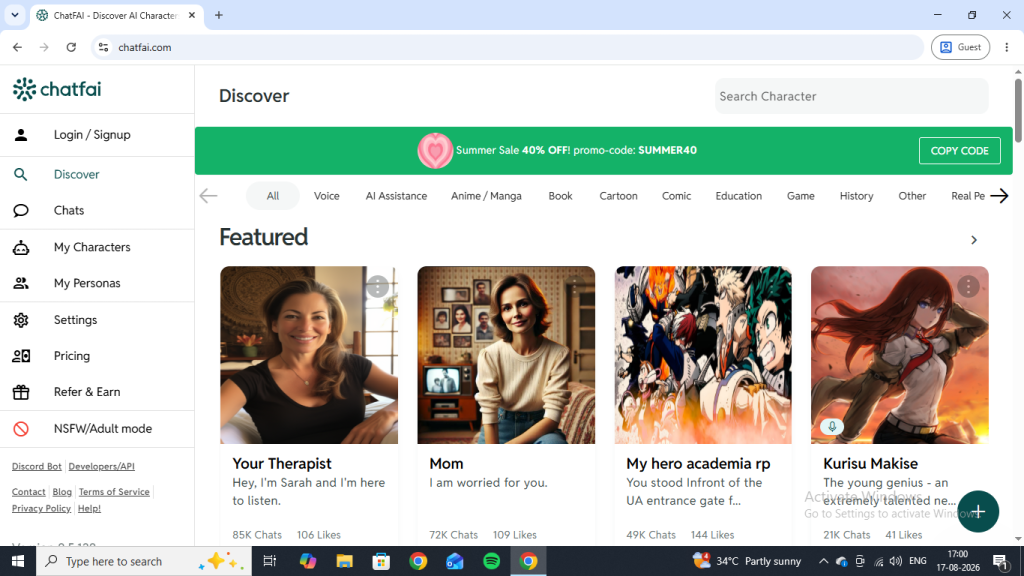The height and width of the screenshot is (576, 1024).
Task: Open Chrome three-dot menu
Action: [x=1006, y=47]
